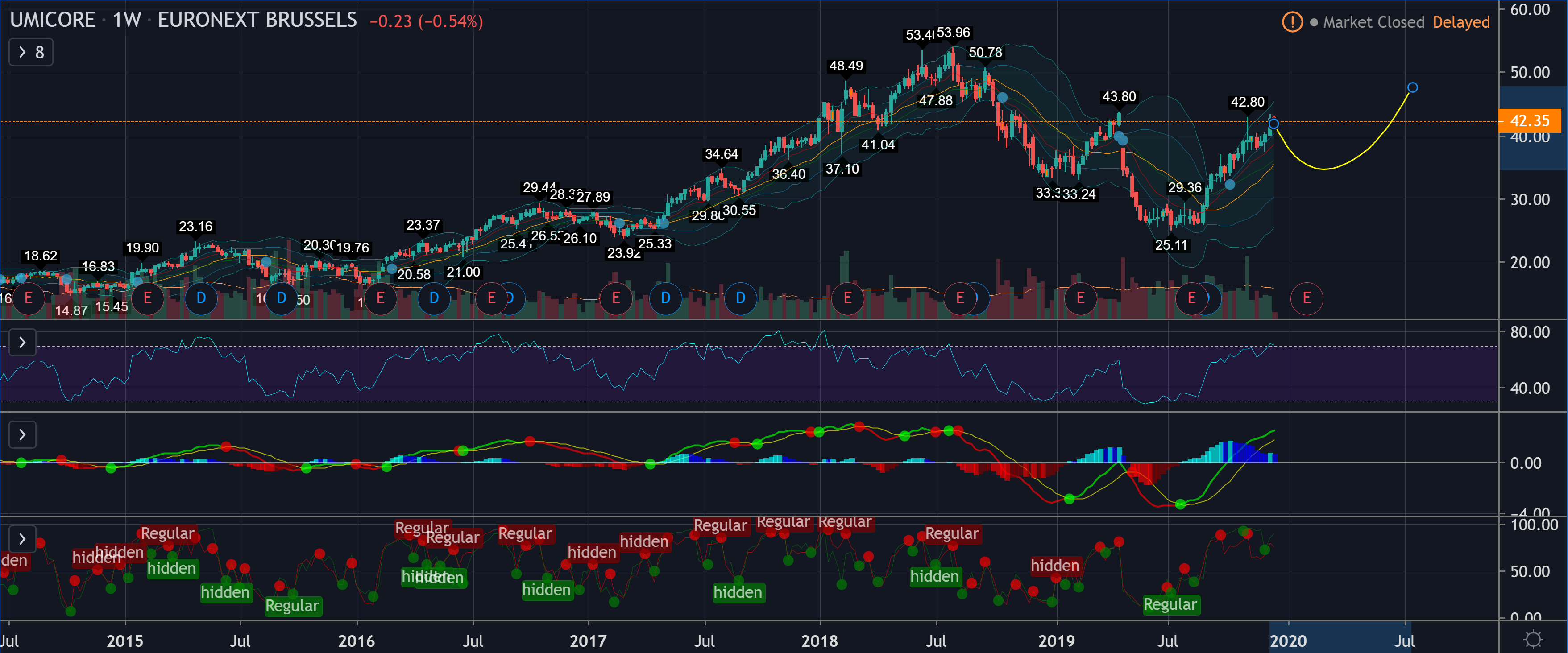1568x653 pixels.
Task: Expand the MACD pane legend chevron
Action: pyautogui.click(x=22, y=434)
